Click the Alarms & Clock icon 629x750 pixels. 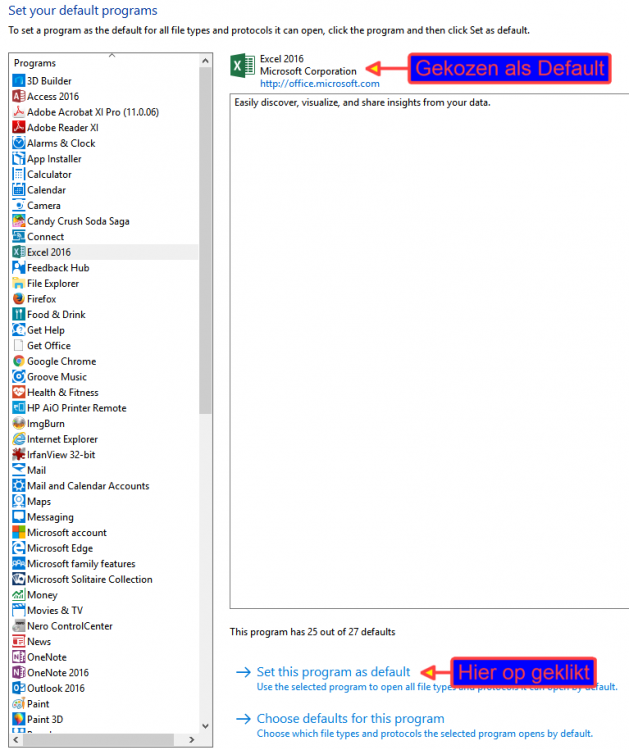click(x=19, y=143)
